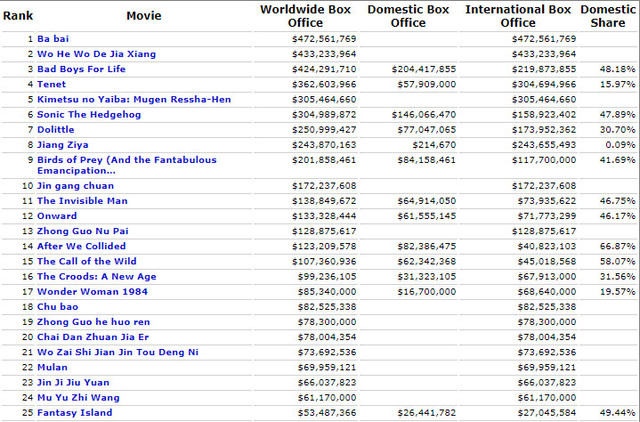Open Birds of Prey movie link

(127, 165)
